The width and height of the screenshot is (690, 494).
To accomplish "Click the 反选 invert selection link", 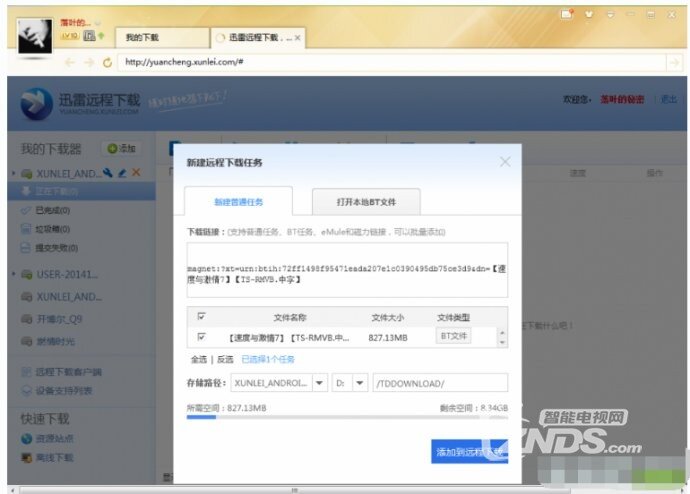I will 225,359.
